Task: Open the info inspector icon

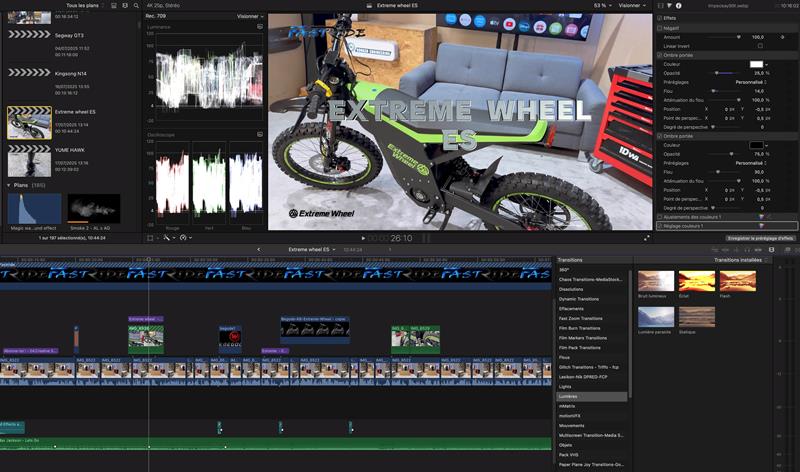Action: pos(679,6)
